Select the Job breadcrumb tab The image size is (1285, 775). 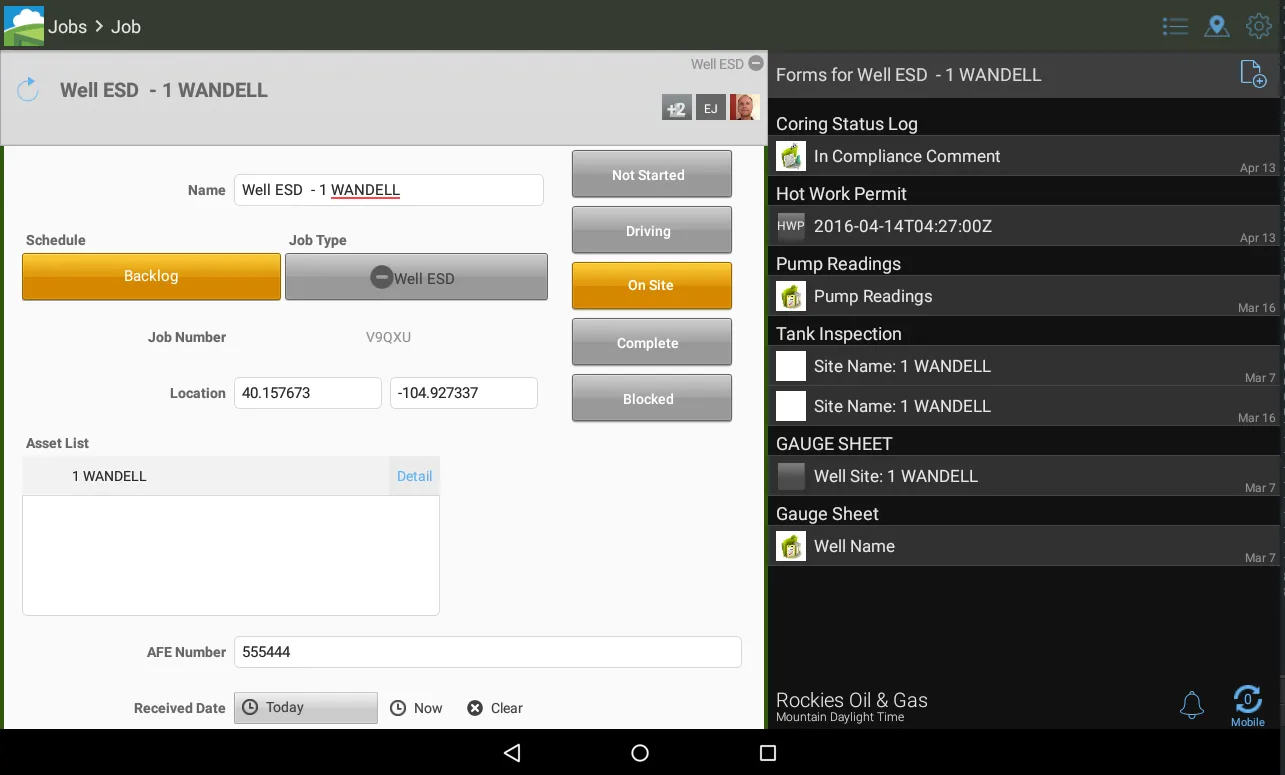tap(124, 26)
